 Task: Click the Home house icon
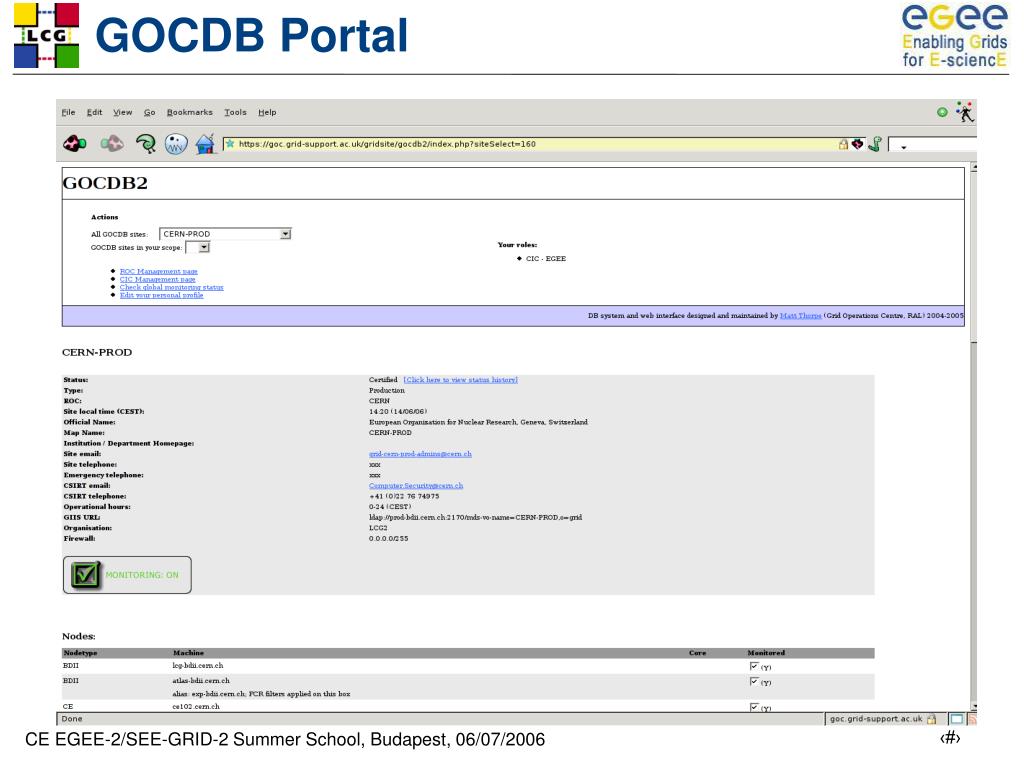205,144
